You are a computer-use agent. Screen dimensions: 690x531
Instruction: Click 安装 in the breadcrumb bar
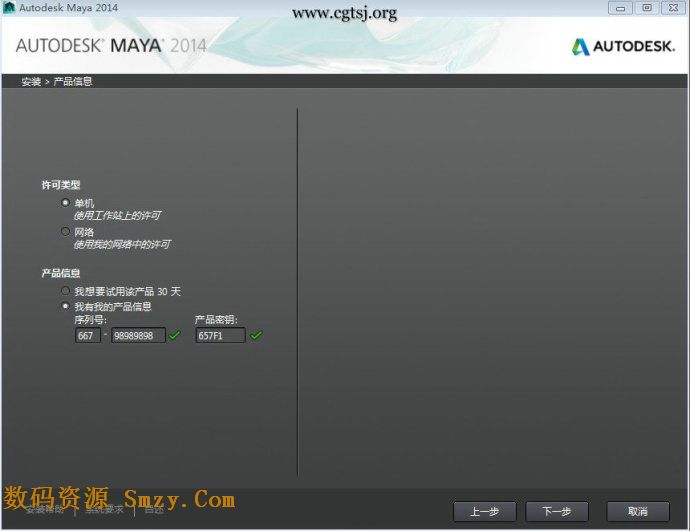[31, 82]
